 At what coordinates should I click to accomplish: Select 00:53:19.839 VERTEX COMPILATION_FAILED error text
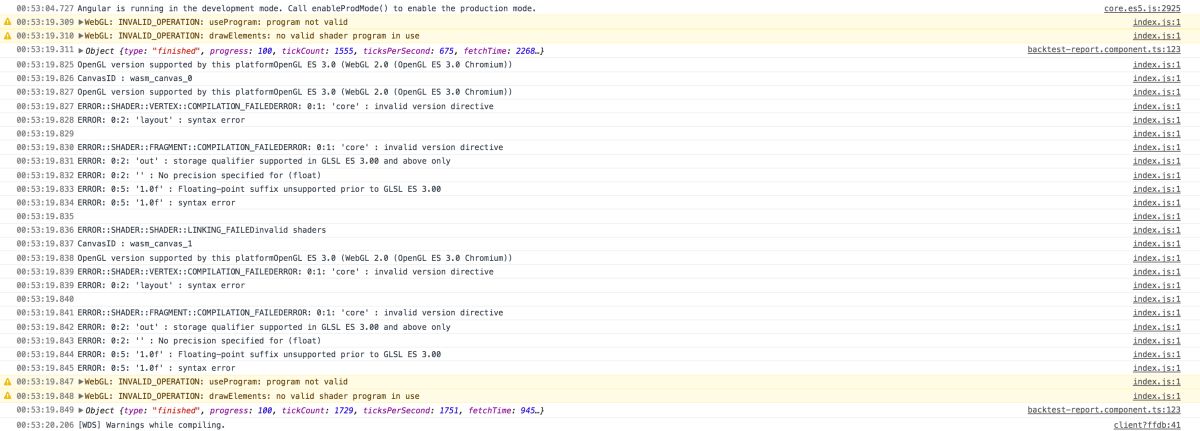285,271
